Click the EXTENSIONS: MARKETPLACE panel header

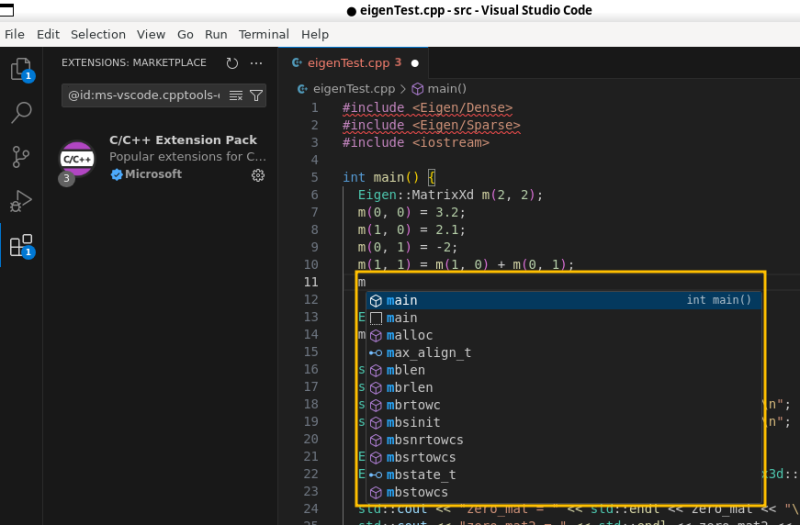(x=134, y=63)
